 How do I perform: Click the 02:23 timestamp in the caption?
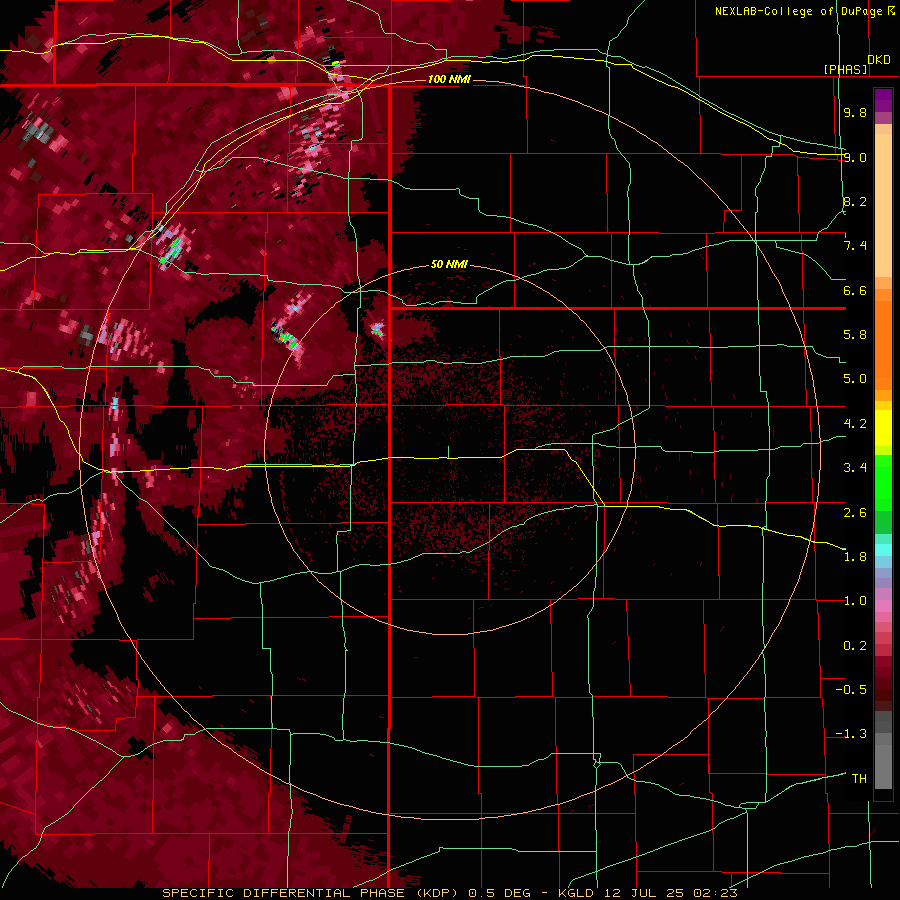(x=715, y=893)
